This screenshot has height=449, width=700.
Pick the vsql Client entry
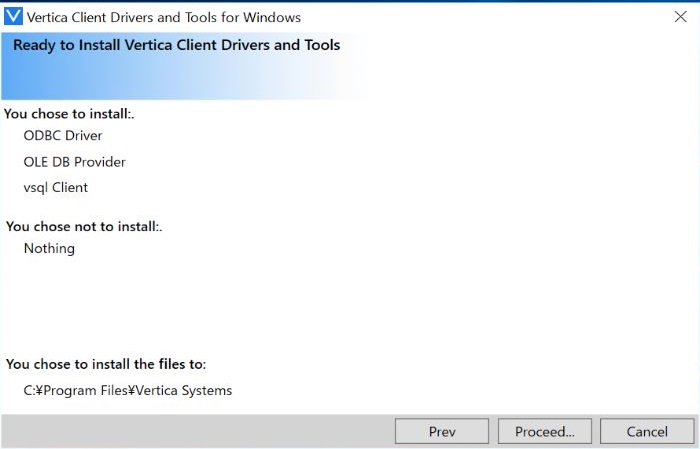(x=56, y=187)
